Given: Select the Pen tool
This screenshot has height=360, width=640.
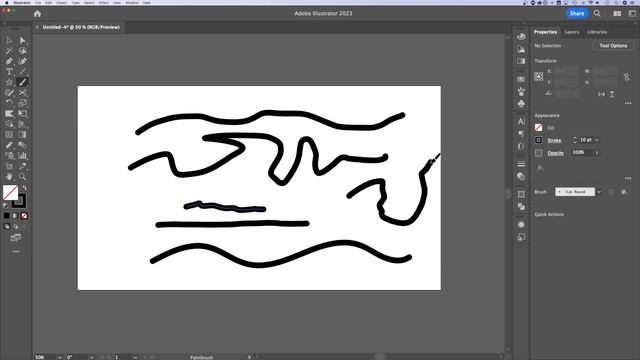Looking at the screenshot, I should tap(9, 61).
